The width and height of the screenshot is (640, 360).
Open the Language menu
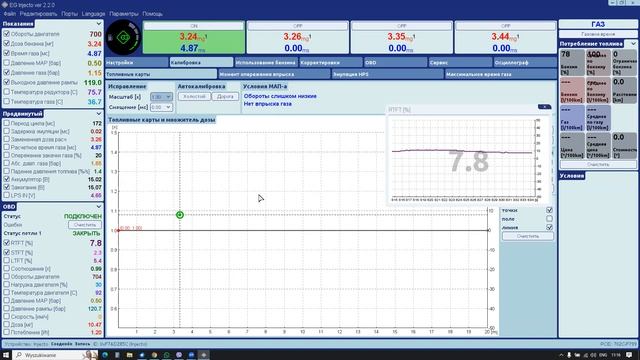93,13
